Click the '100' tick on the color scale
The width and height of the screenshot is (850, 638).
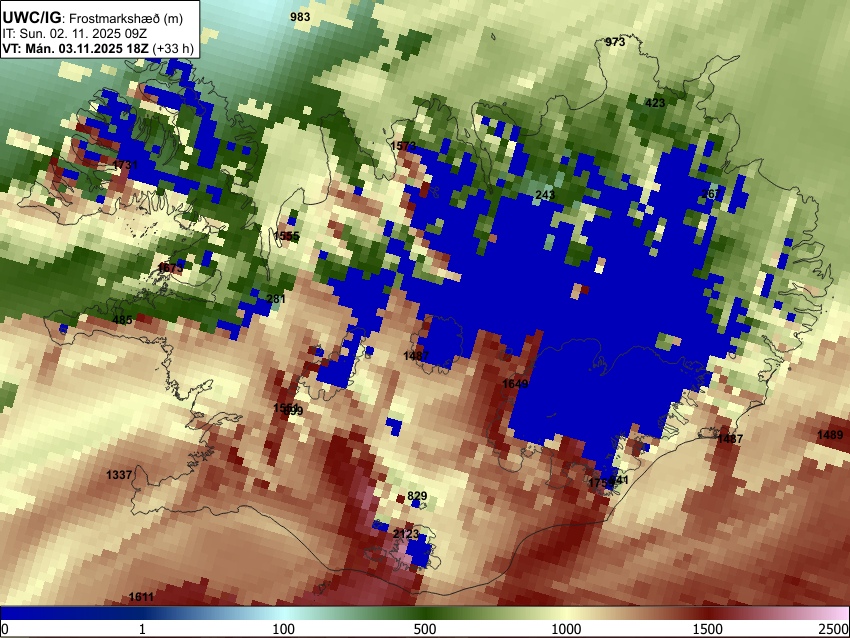coord(284,629)
